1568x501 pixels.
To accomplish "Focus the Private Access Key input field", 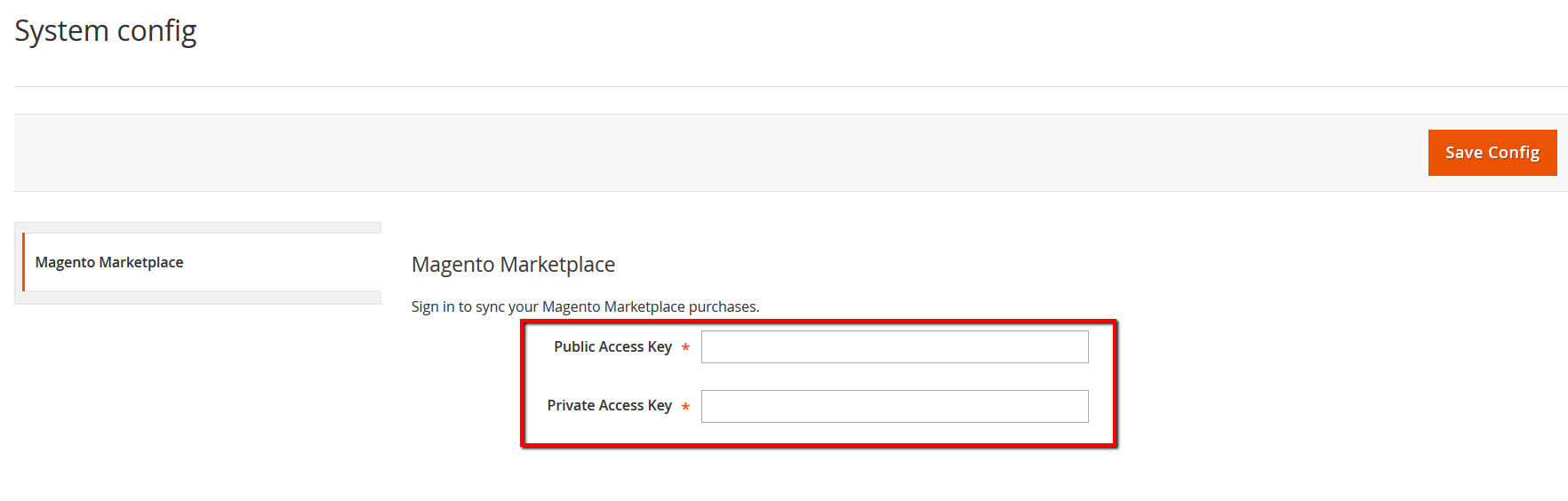I will coord(894,406).
